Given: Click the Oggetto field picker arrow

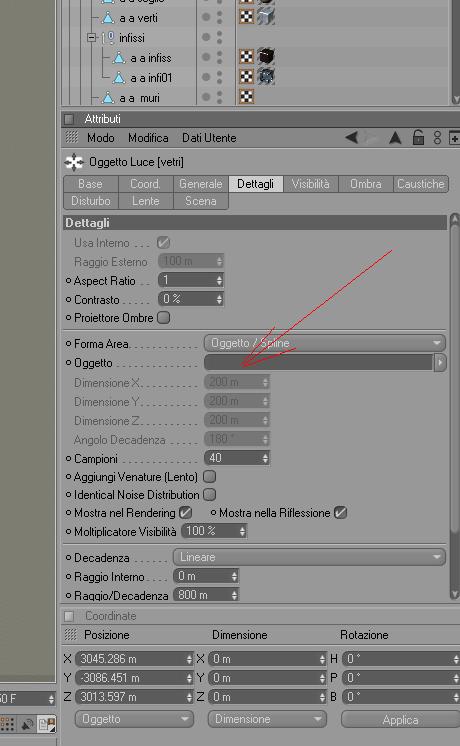Looking at the screenshot, I should point(440,363).
